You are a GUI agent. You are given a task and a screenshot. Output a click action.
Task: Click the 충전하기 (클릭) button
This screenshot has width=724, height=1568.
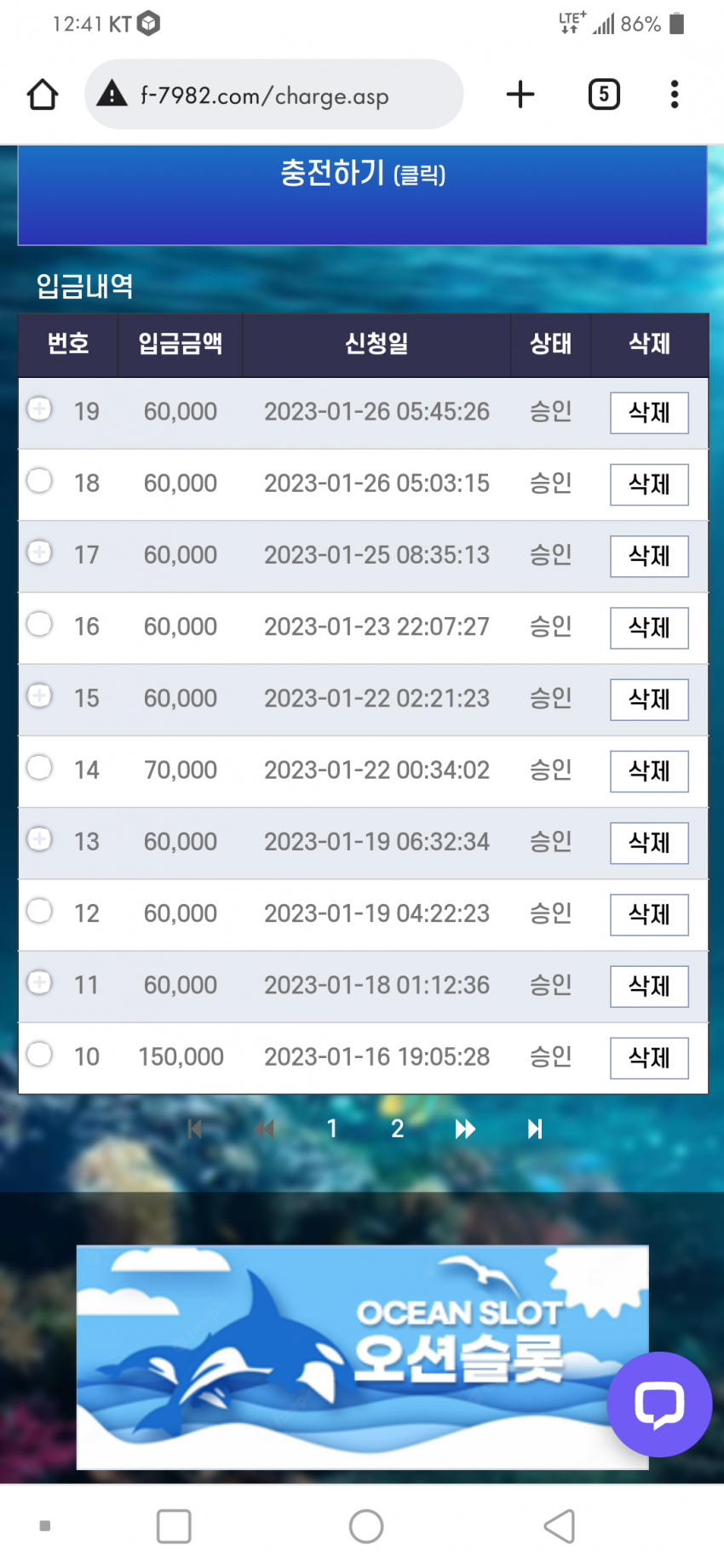pyautogui.click(x=363, y=195)
